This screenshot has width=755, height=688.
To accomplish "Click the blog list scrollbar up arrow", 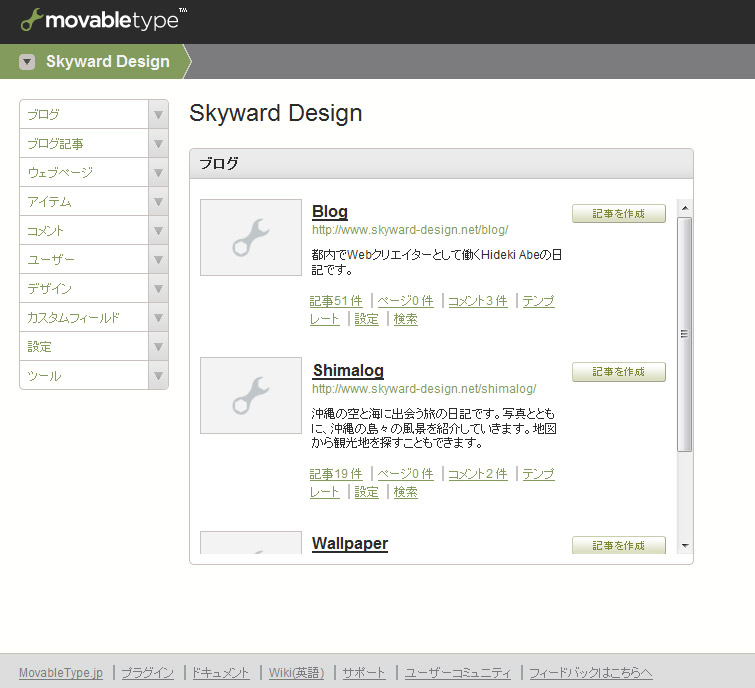I will pos(685,208).
